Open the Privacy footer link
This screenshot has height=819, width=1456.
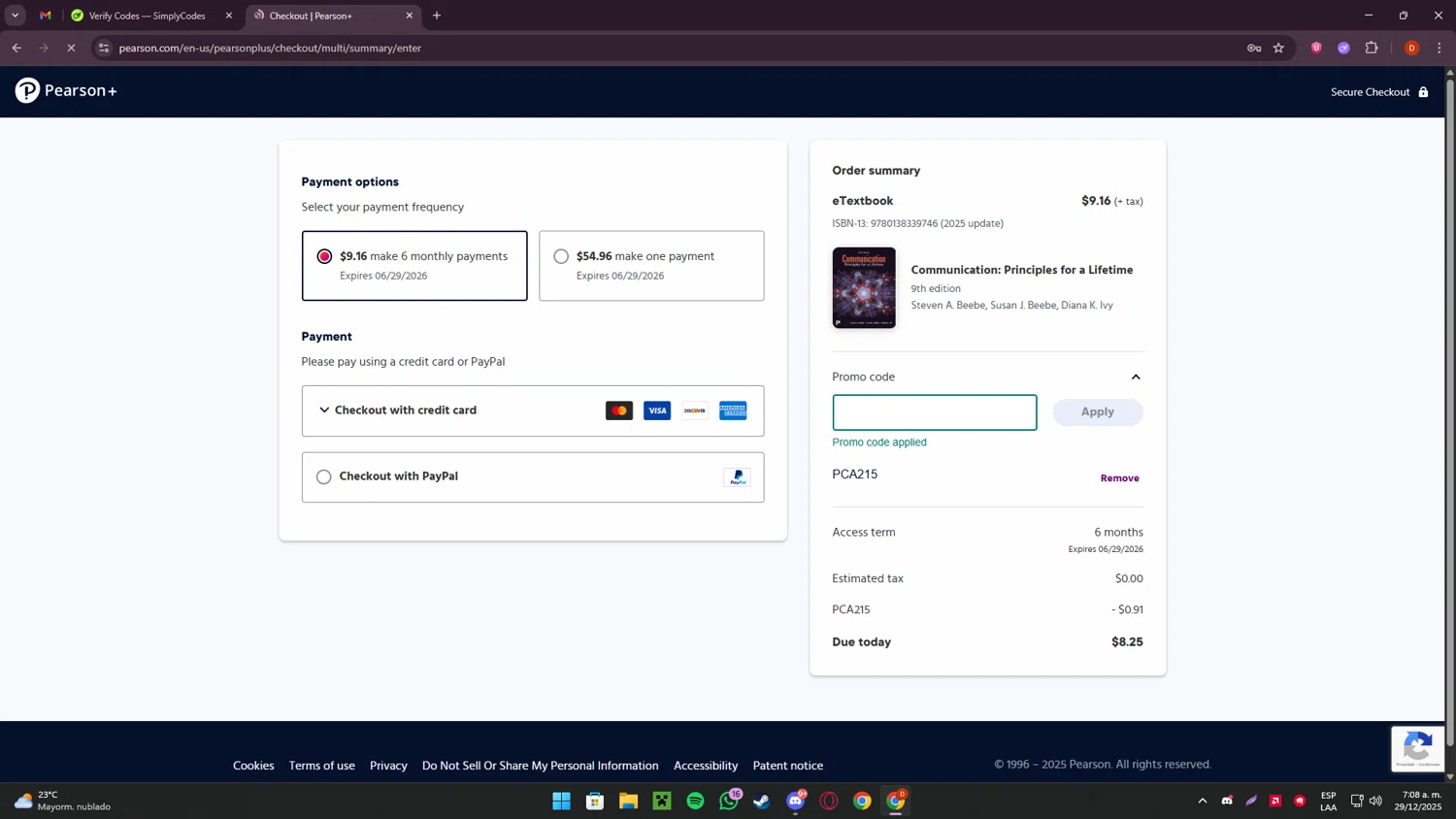point(388,766)
